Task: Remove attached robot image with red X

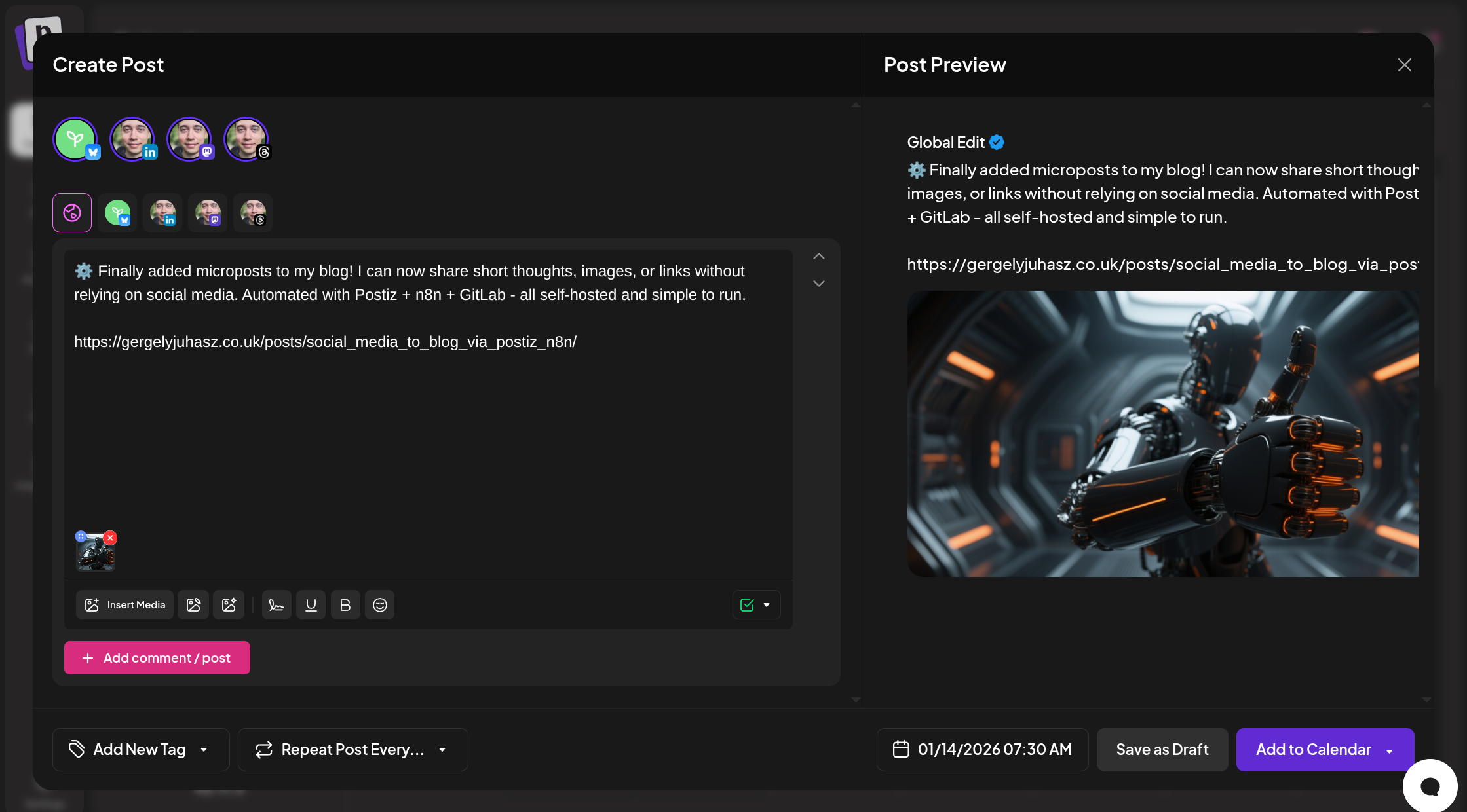Action: coord(111,538)
